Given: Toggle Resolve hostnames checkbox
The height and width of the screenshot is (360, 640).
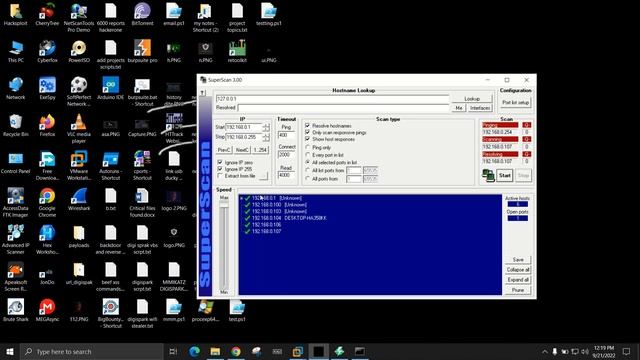Looking at the screenshot, I should pyautogui.click(x=307, y=126).
